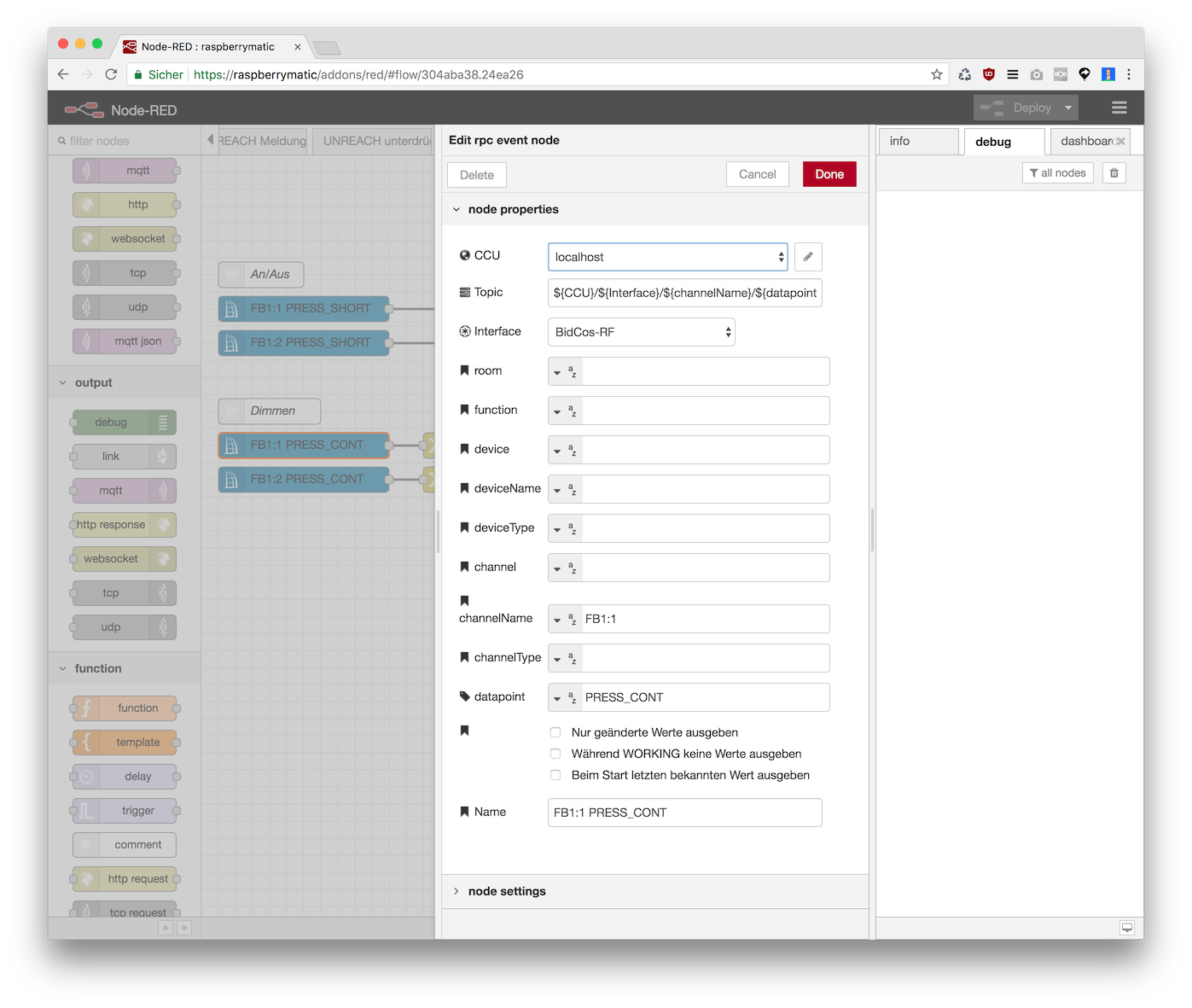Tick 'Beim Start letzten bekannten Wert ausgeben'
The width and height of the screenshot is (1192, 1008).
[x=555, y=775]
